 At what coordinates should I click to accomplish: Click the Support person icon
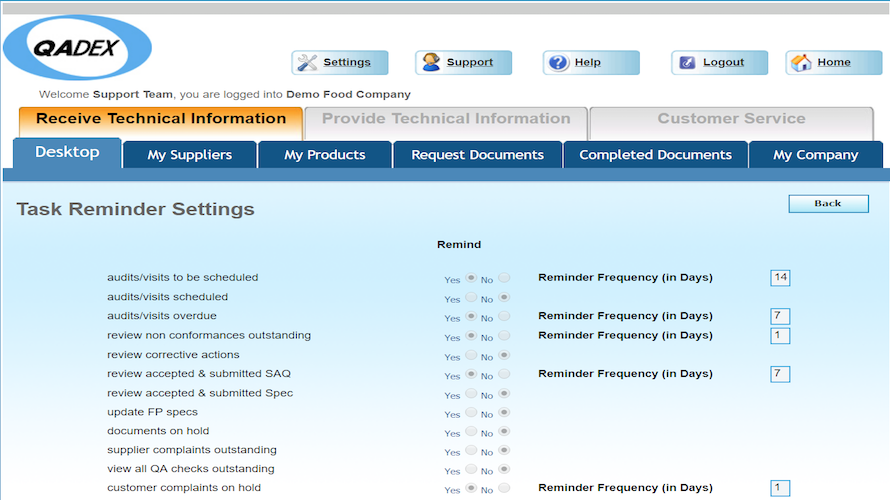[431, 62]
